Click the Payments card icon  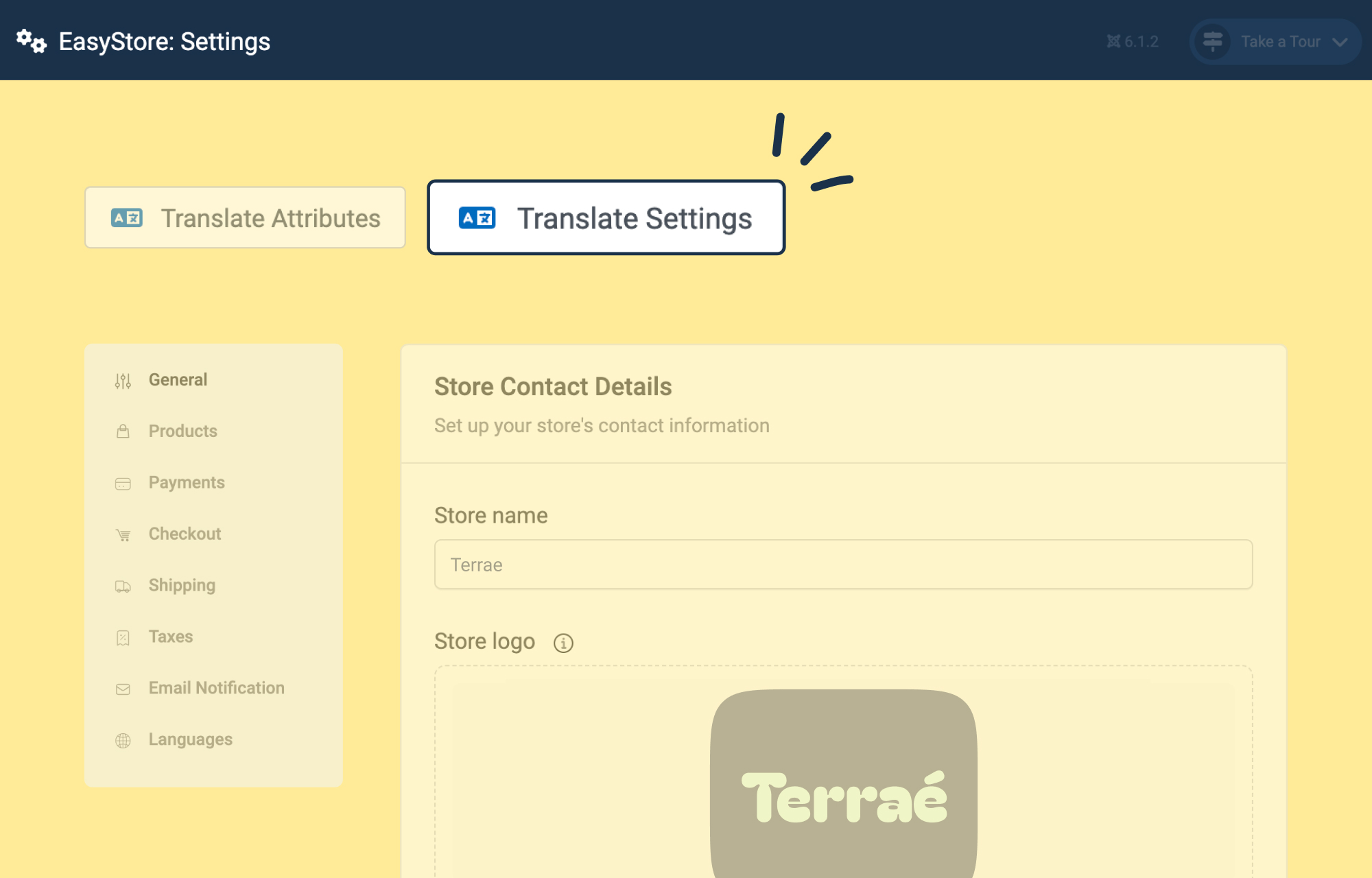click(x=123, y=484)
